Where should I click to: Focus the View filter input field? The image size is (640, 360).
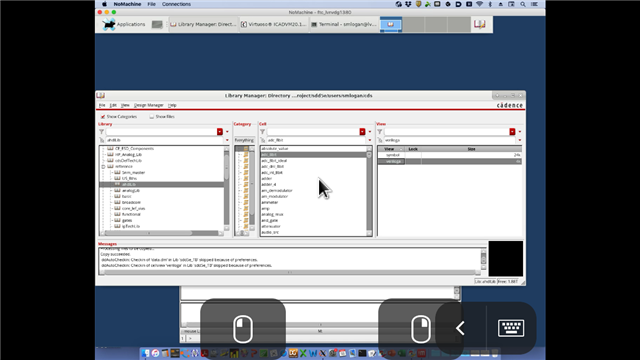447,132
